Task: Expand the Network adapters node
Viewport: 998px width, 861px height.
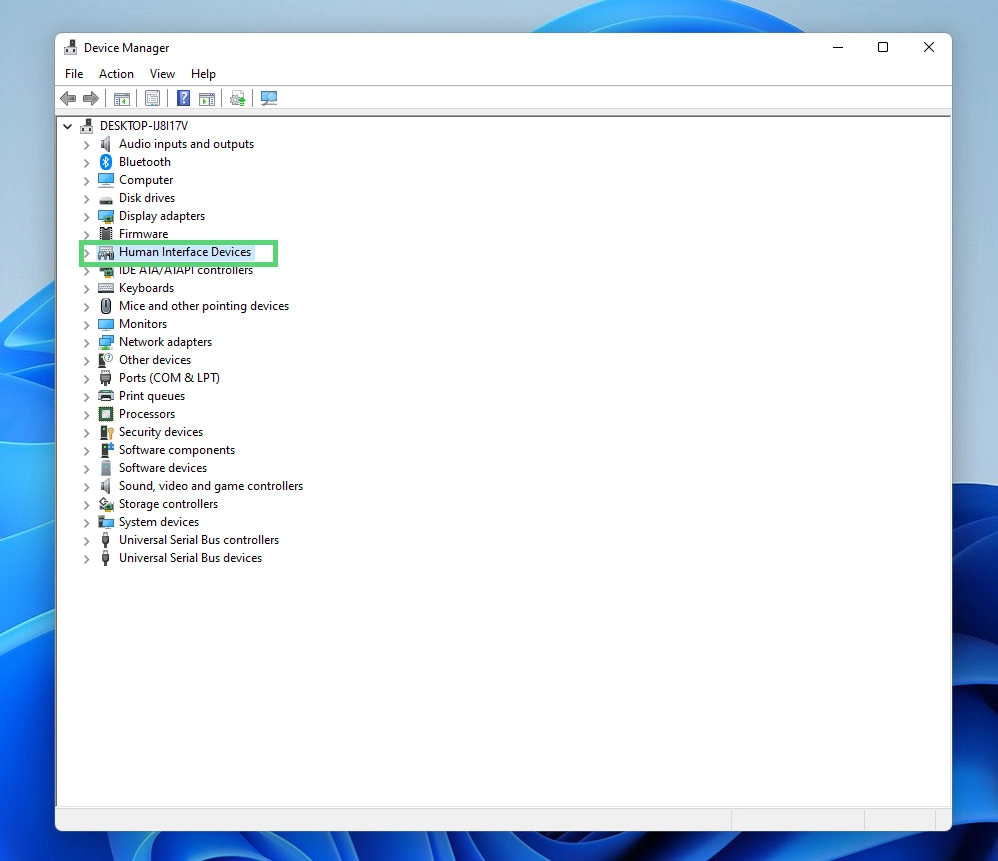Action: pyautogui.click(x=87, y=342)
